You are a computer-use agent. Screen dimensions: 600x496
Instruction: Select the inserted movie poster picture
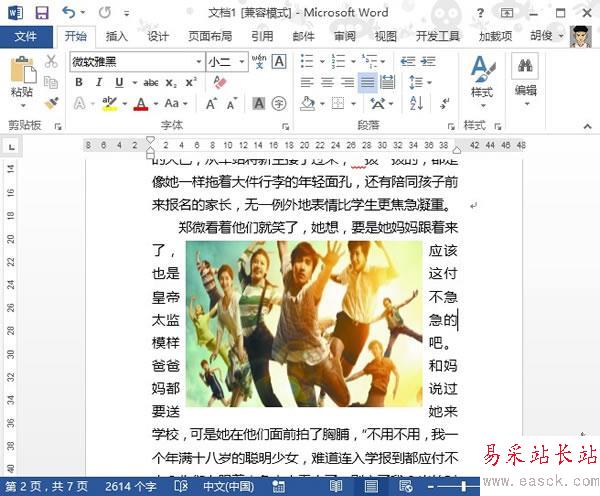point(304,324)
